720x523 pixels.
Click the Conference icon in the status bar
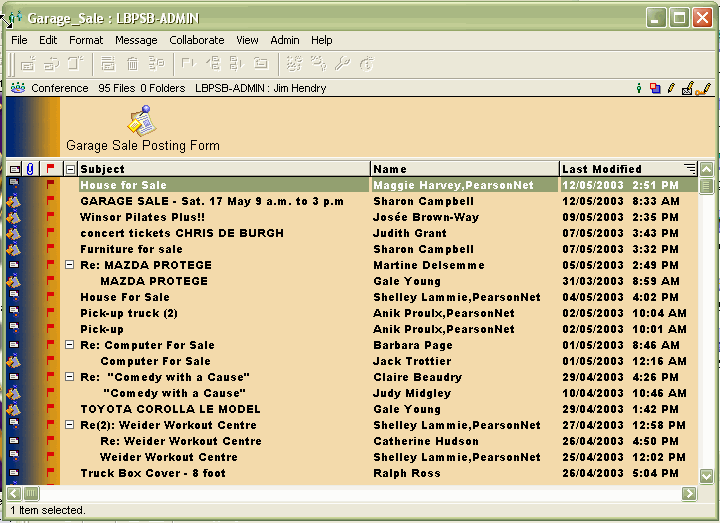18,88
